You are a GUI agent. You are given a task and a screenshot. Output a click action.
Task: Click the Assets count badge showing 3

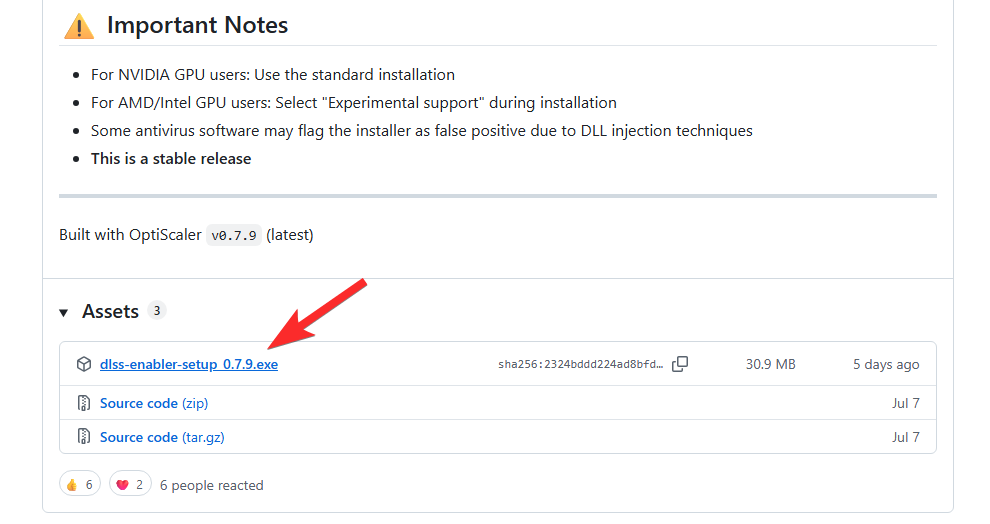tap(156, 311)
